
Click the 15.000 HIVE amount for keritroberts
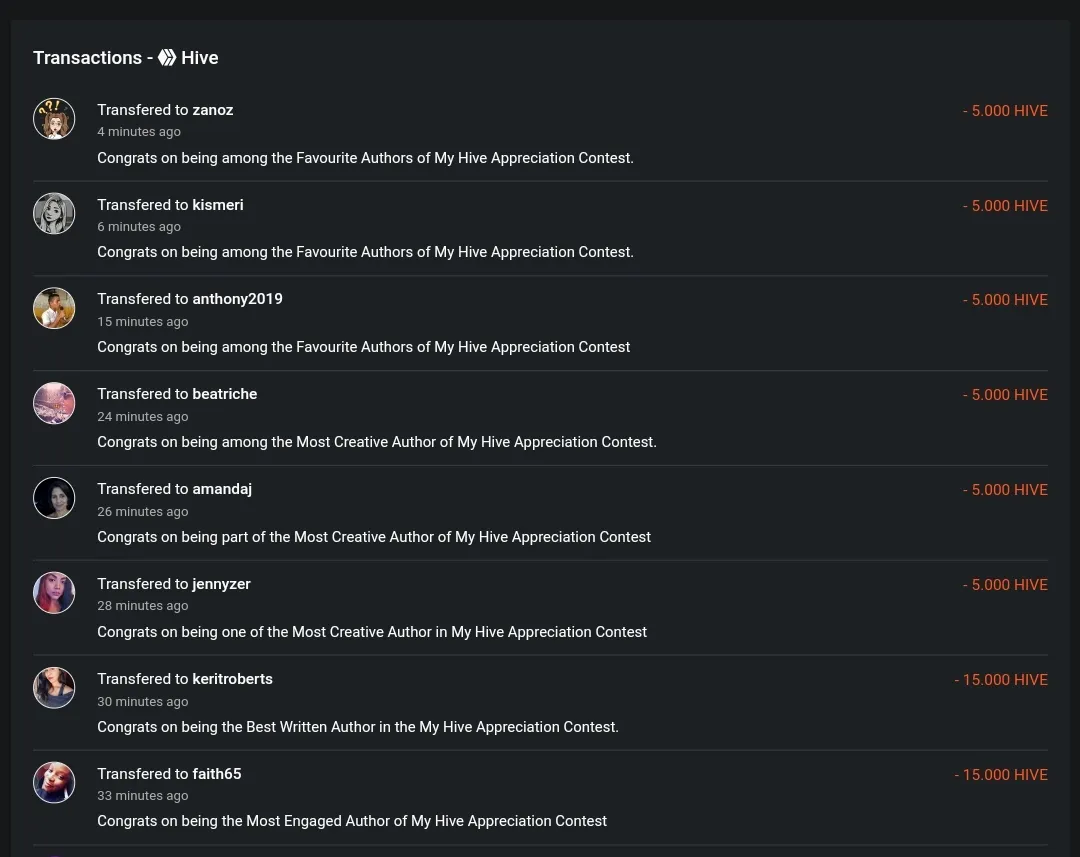click(x=1001, y=680)
